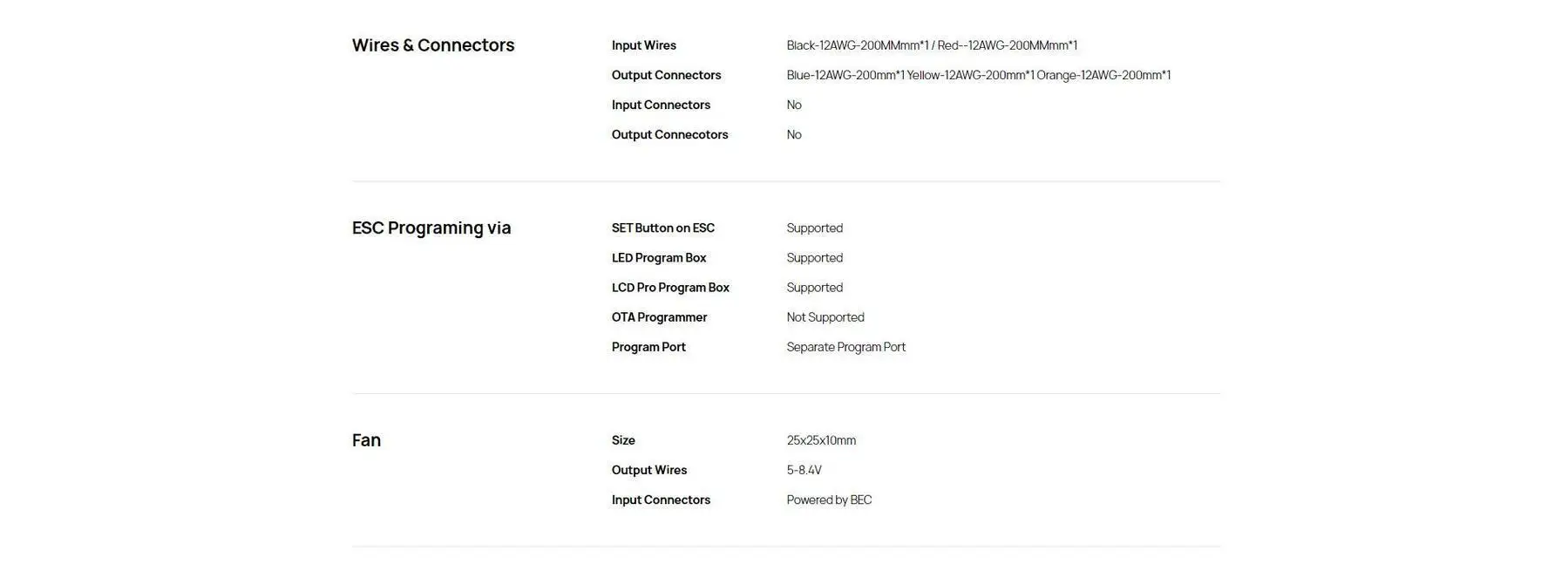Select the Not Supported value text
Viewport: 1568px width, 571px height.
[825, 317]
